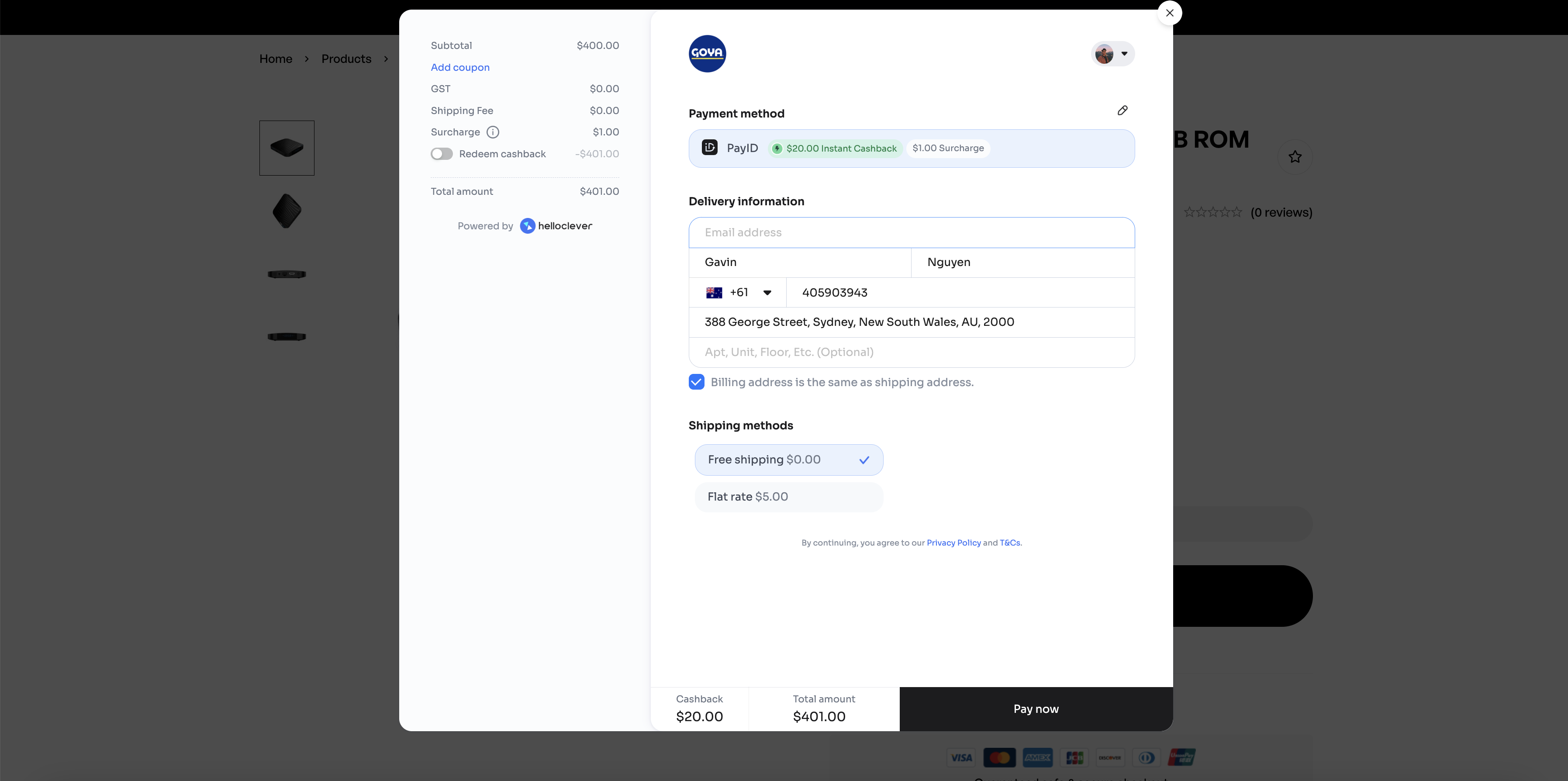
Task: Click the PayID payment icon
Action: coord(710,148)
